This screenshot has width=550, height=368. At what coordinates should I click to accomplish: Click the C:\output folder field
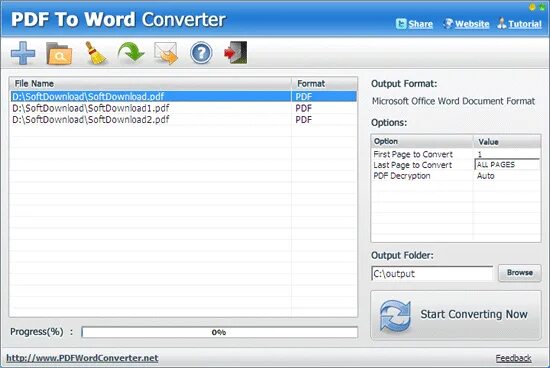[x=432, y=274]
